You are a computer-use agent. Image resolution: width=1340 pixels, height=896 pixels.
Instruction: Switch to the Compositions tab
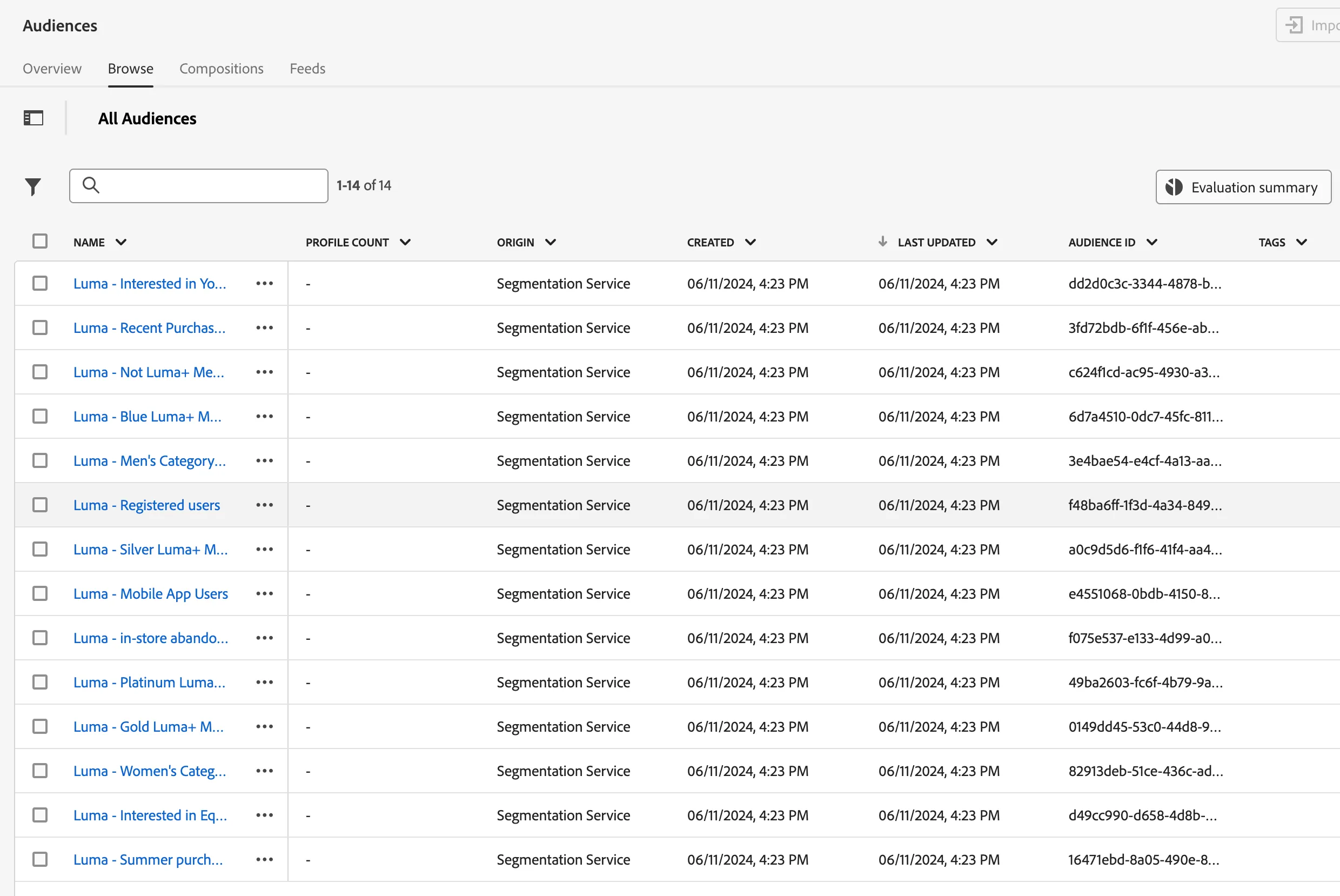pyautogui.click(x=222, y=69)
